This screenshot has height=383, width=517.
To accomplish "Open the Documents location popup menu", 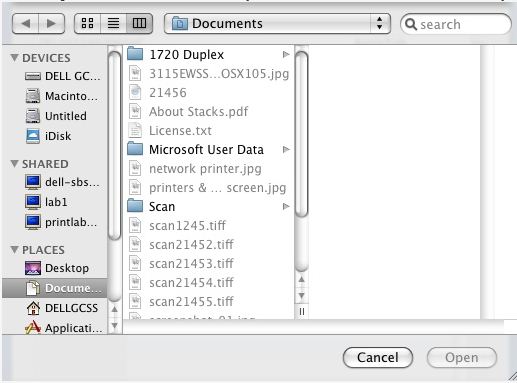I will click(x=277, y=24).
